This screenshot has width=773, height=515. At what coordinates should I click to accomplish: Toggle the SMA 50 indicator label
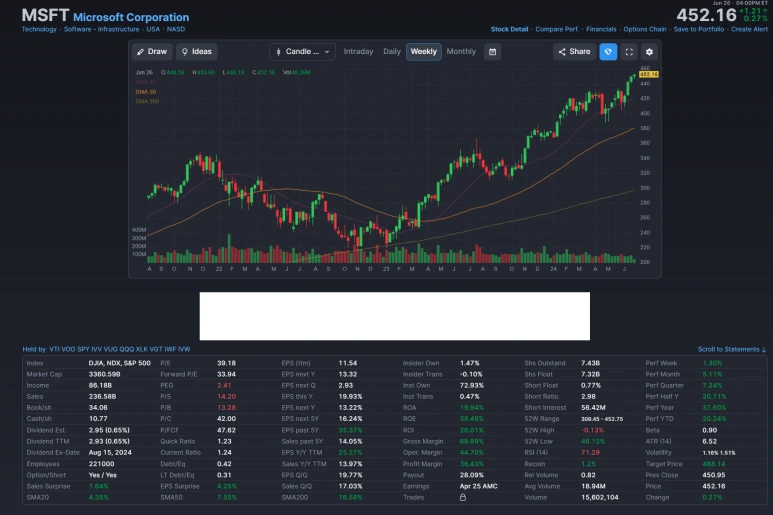(x=146, y=92)
